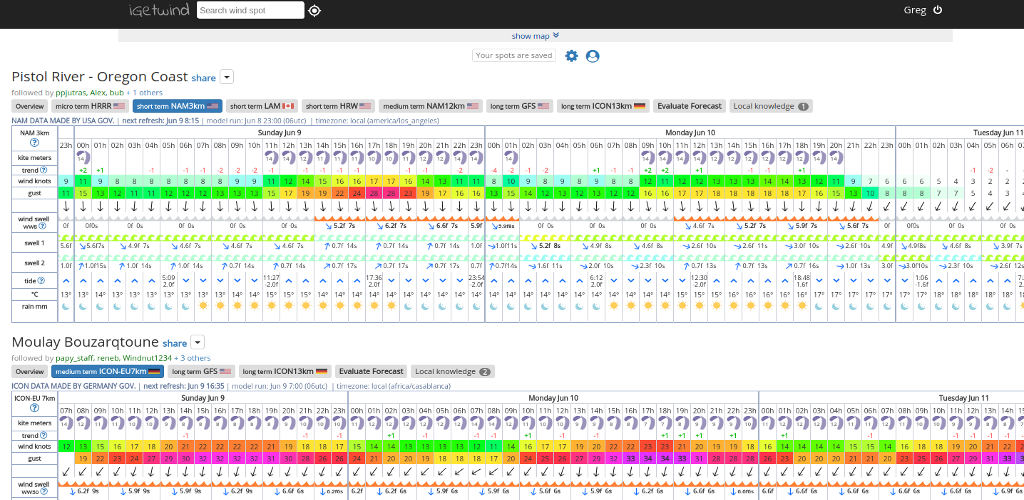Click the help icon next to Pistol River trend

[41, 170]
